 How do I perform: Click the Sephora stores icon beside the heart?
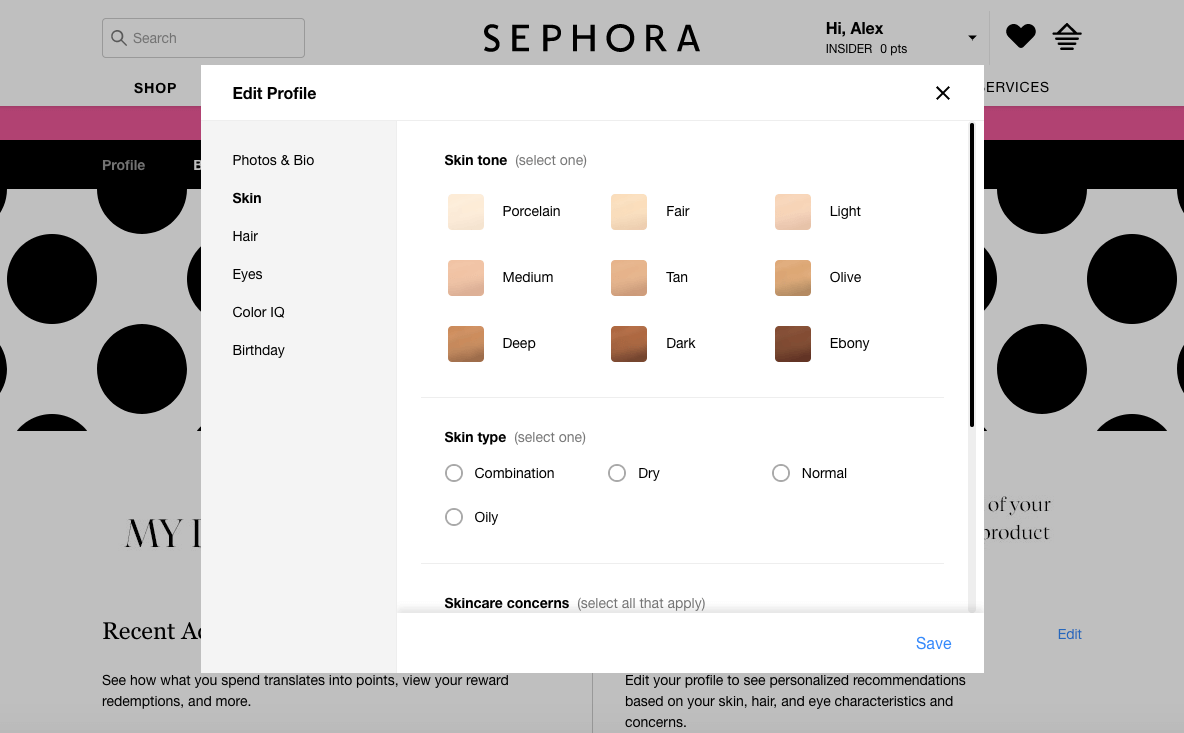point(1066,35)
